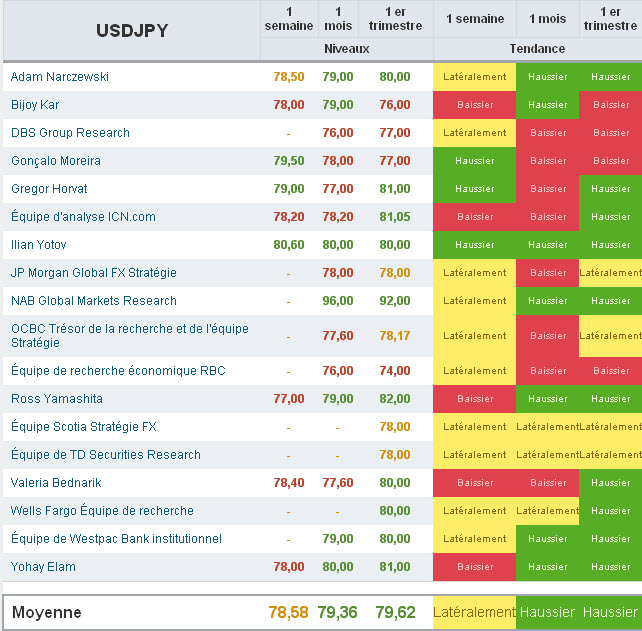
Task: Open Bijoy Kar analyst link
Action: (x=35, y=104)
